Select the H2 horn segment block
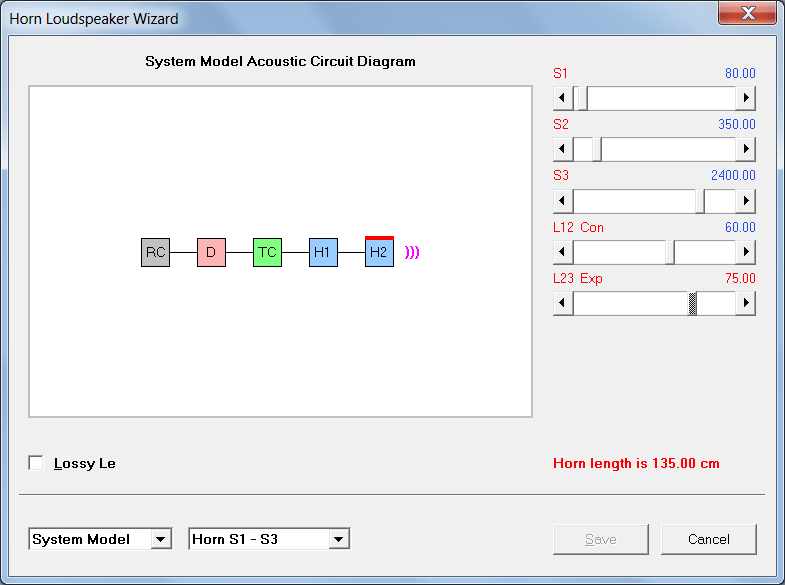Screen dimensions: 785x585 (x=379, y=252)
